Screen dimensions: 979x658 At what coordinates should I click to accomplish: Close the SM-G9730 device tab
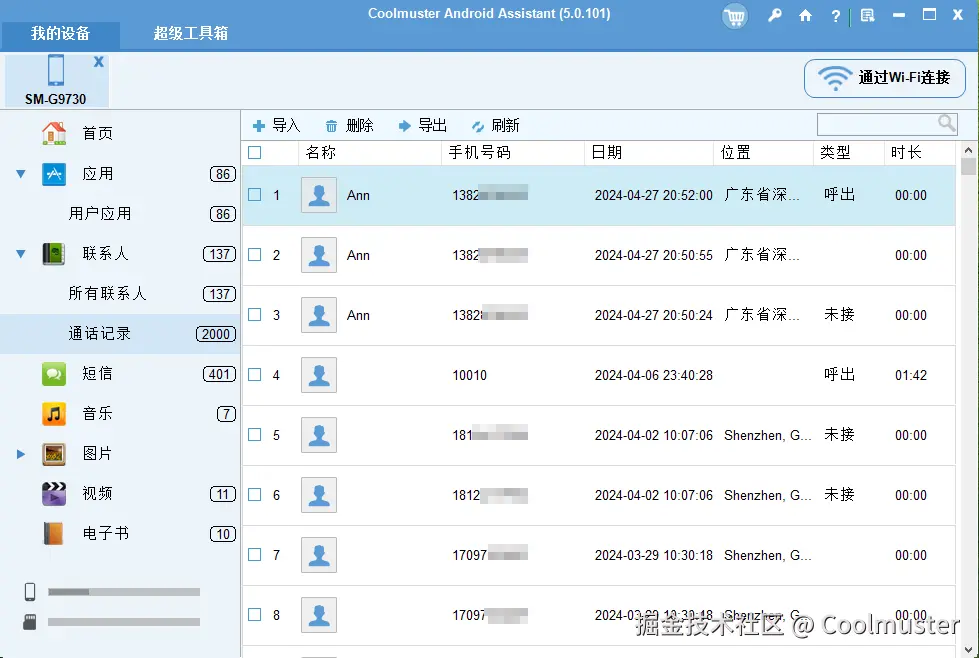tap(99, 62)
